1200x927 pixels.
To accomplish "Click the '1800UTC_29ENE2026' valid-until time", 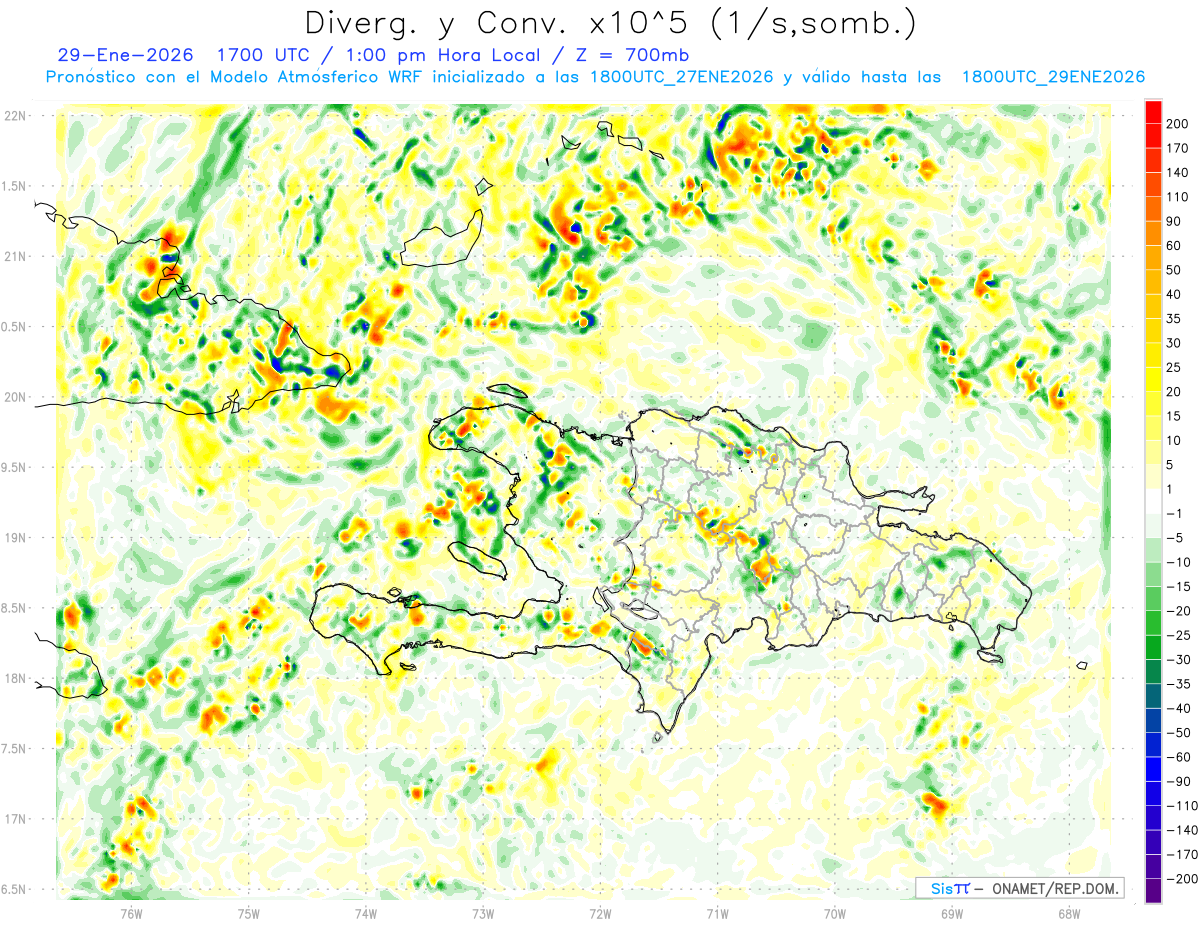I will [x=1053, y=77].
